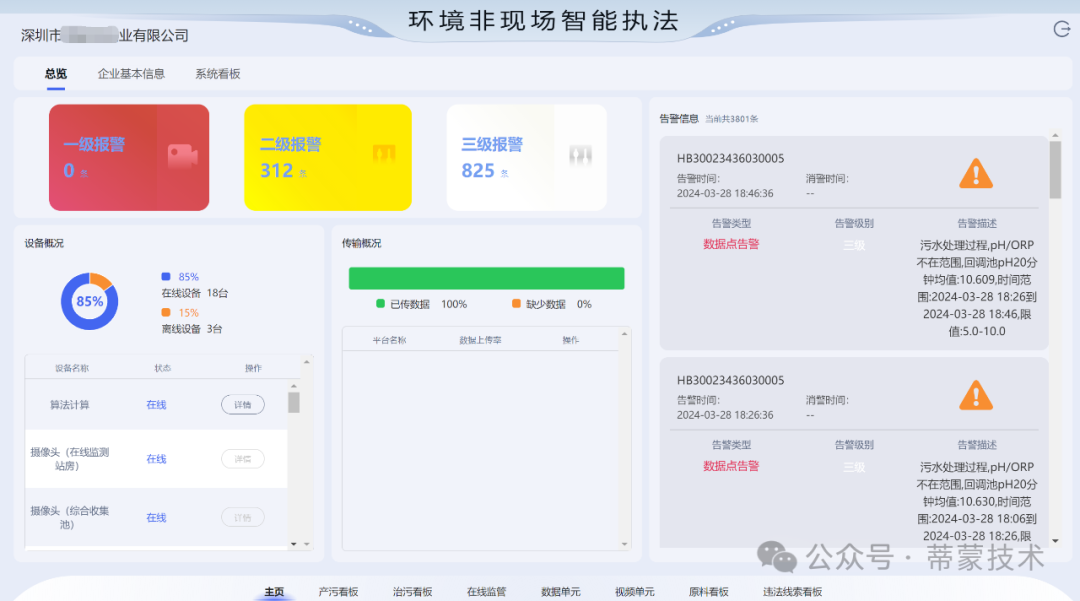Open the 数据点告警 link on the first alert

(731, 245)
